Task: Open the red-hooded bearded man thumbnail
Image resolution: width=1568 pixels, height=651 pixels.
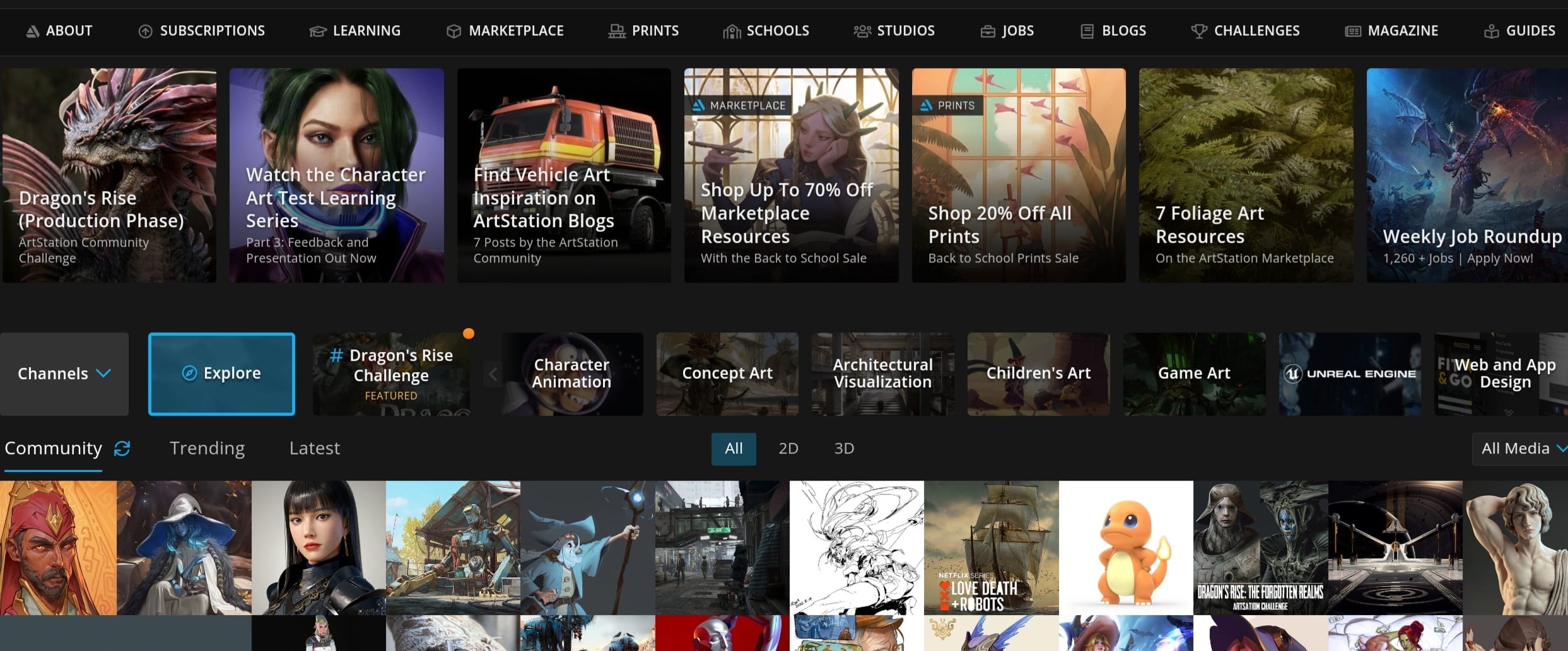Action: click(58, 548)
